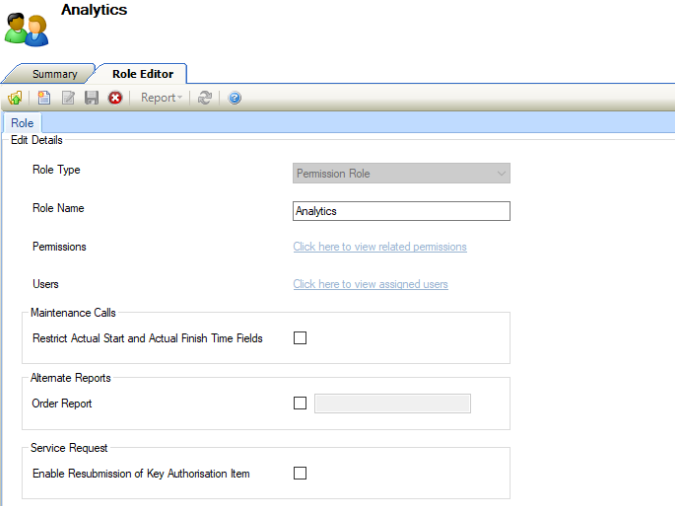
Task: Click the Save floppy disk icon
Action: point(91,98)
